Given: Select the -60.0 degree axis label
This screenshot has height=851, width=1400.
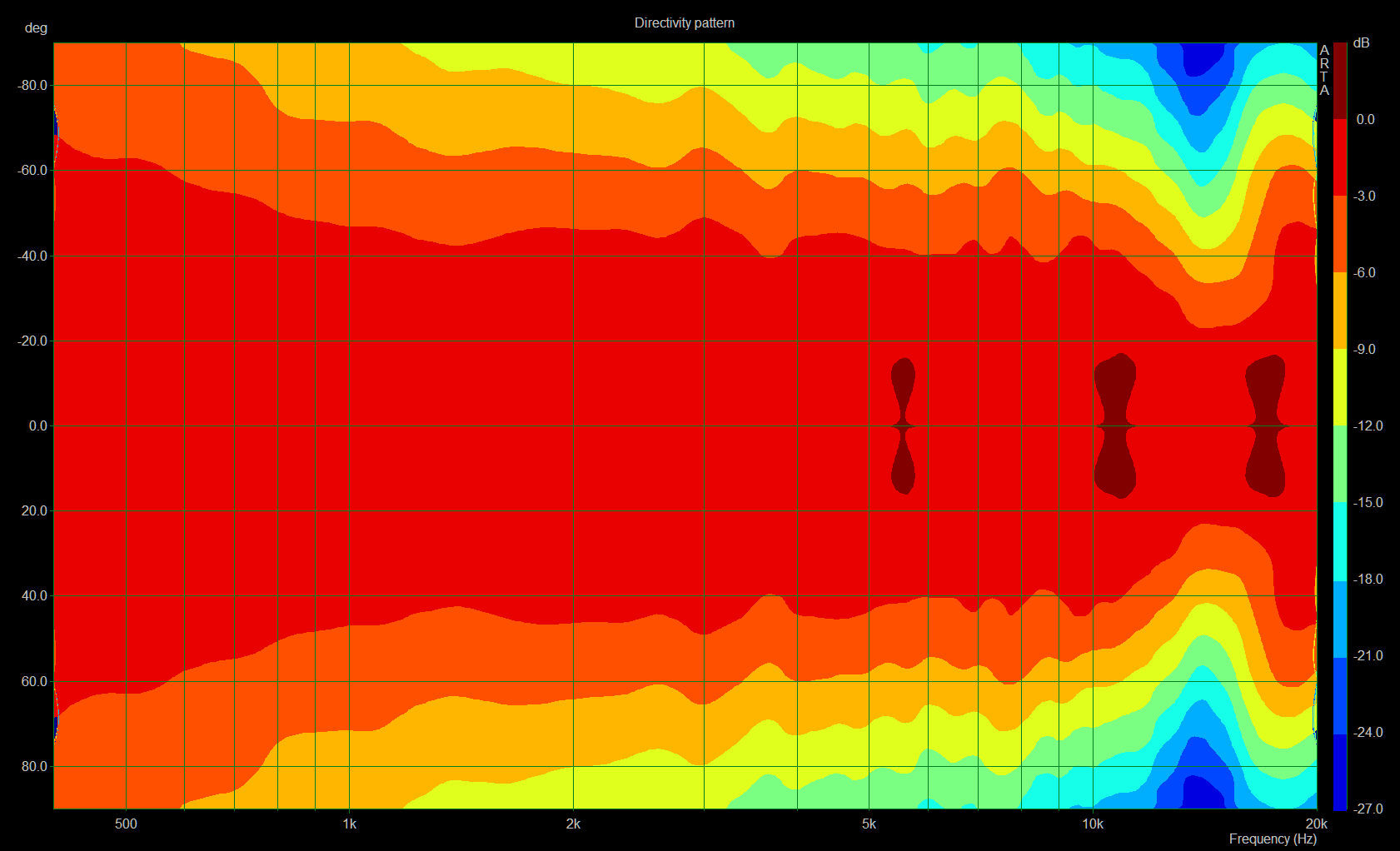Looking at the screenshot, I should 32,170.
